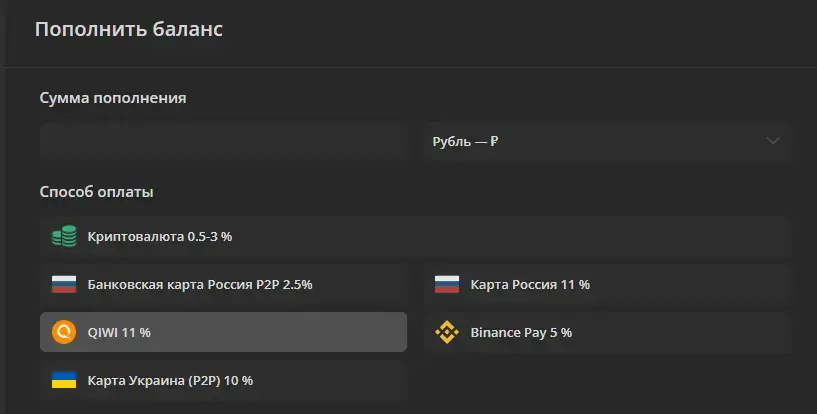
Task: Select Криптовалюта 0.5-3 % payment method
Action: (416, 236)
